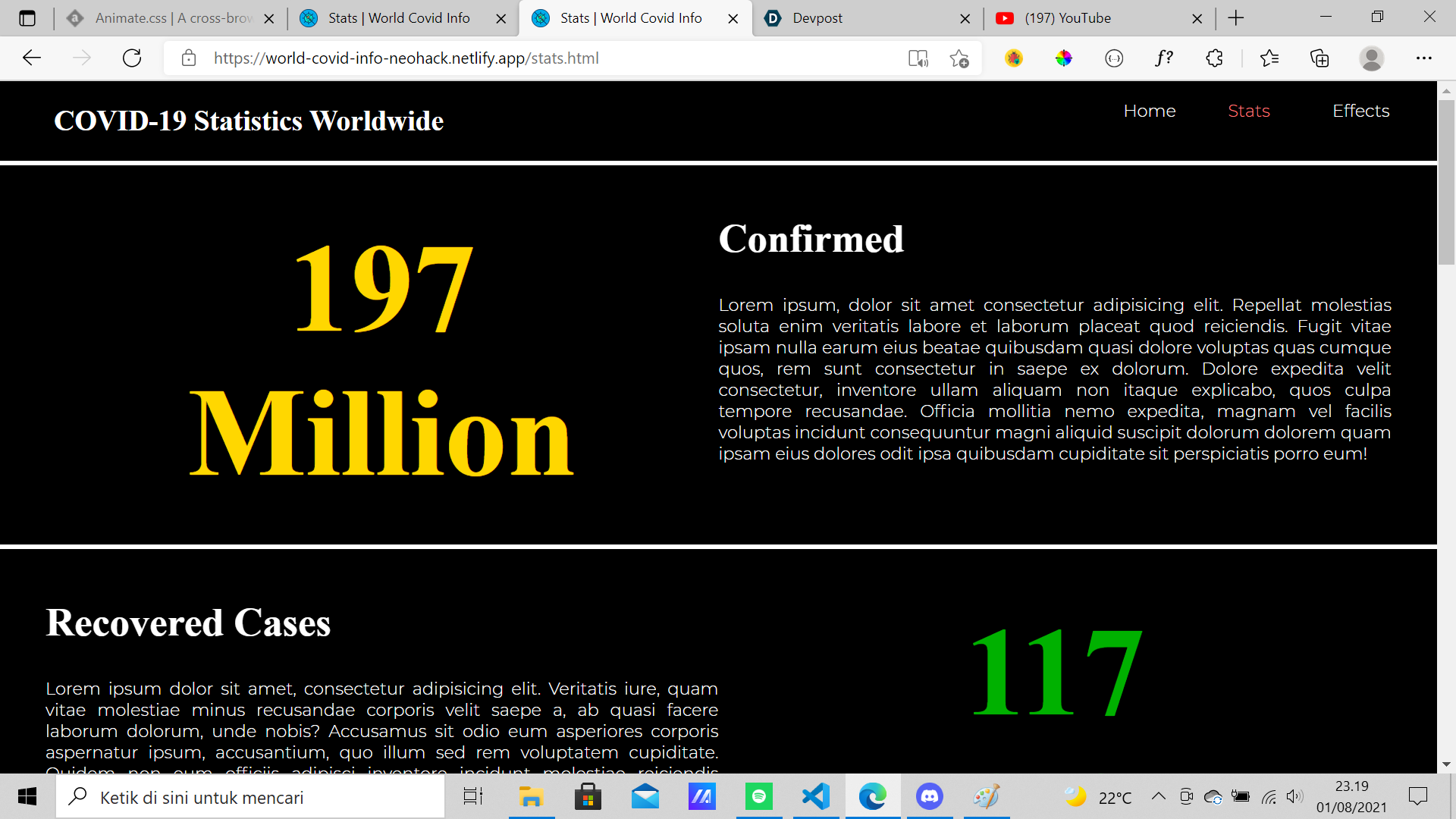Open the f? font identifier extension
This screenshot has height=819, width=1456.
pyautogui.click(x=1164, y=58)
